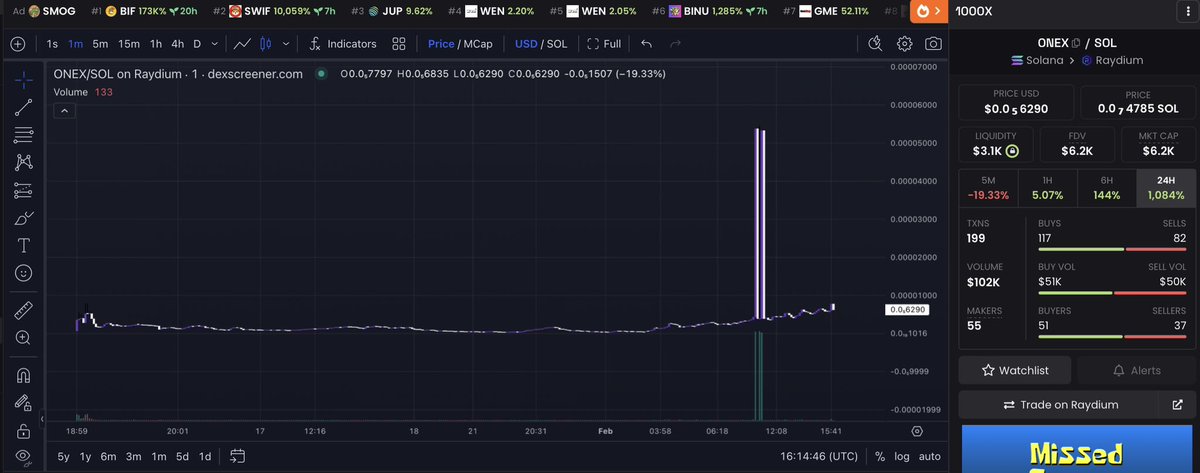1200x473 pixels.
Task: Undo the last chart action
Action: click(646, 44)
